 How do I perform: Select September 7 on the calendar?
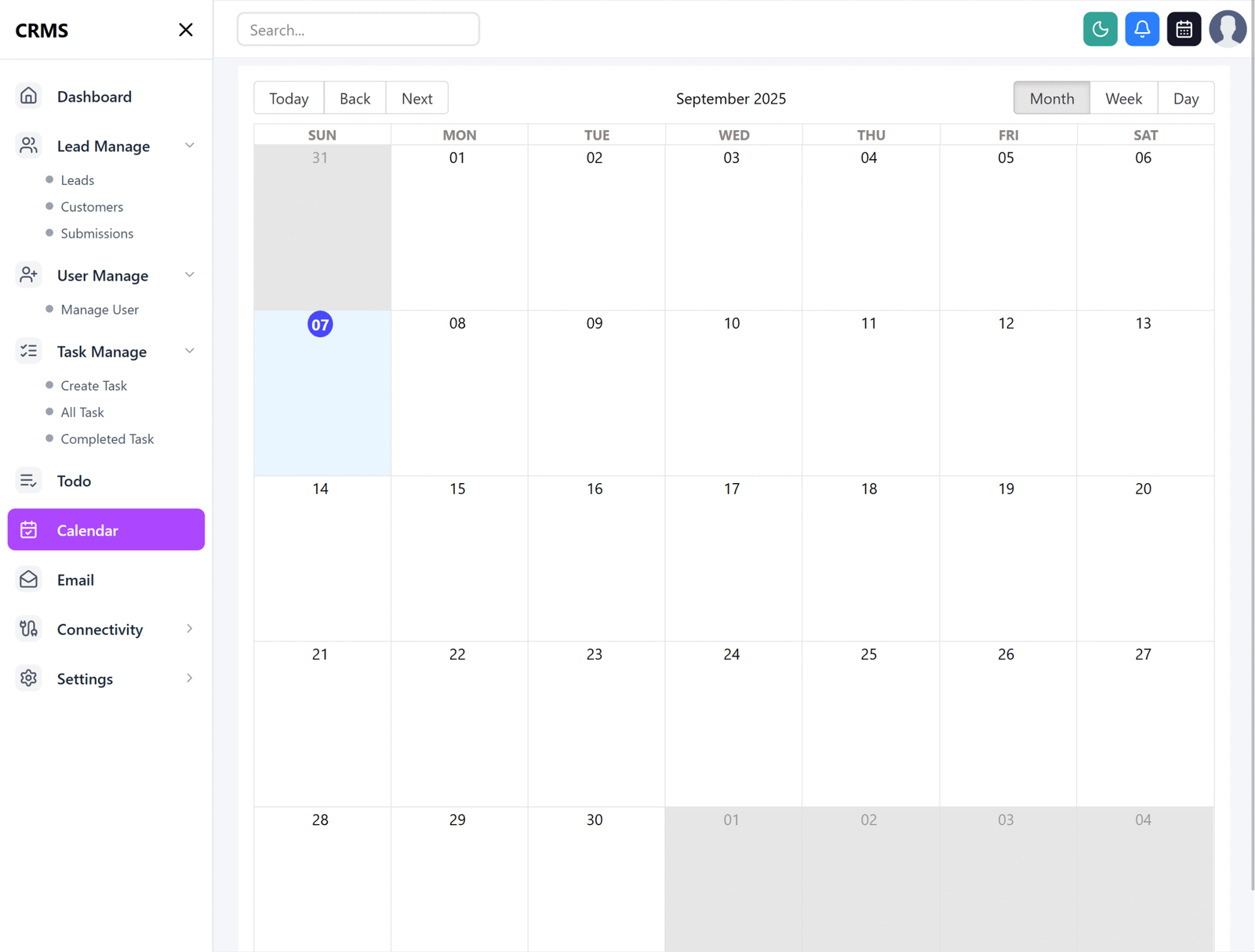point(320,324)
